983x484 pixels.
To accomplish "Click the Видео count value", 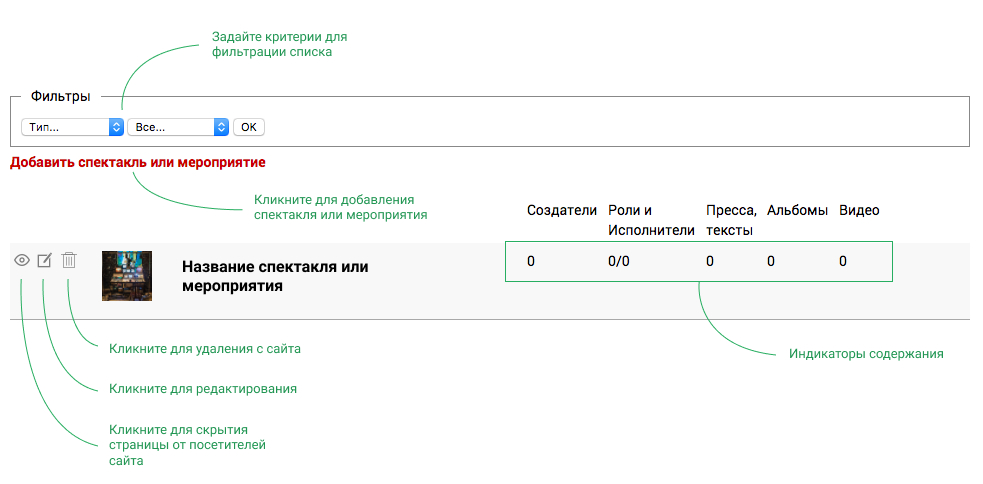I will (x=843, y=261).
